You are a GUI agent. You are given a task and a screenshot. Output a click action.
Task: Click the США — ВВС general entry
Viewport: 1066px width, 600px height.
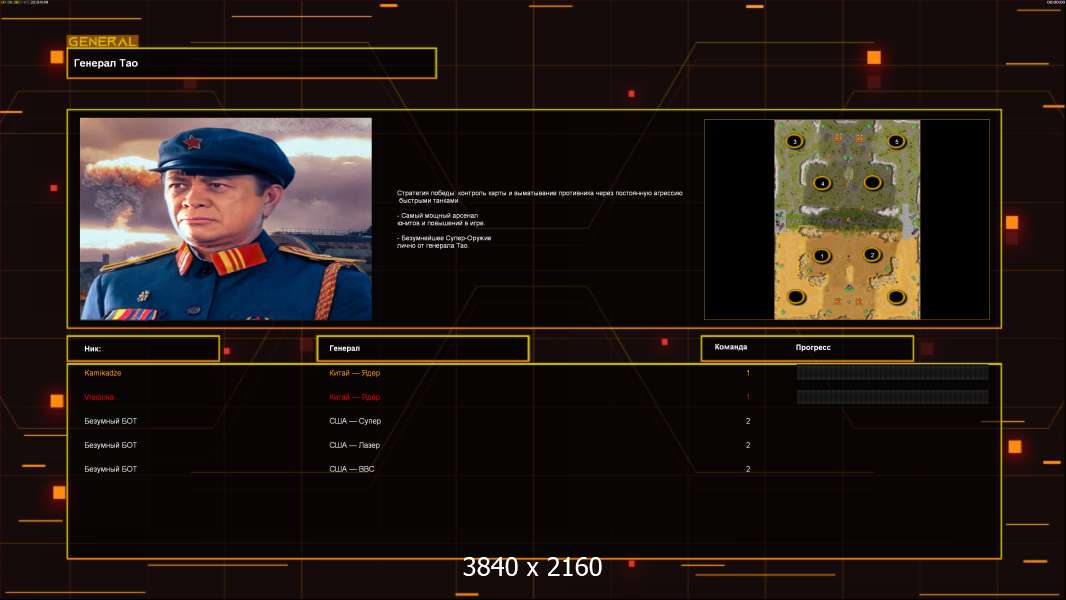click(x=351, y=469)
